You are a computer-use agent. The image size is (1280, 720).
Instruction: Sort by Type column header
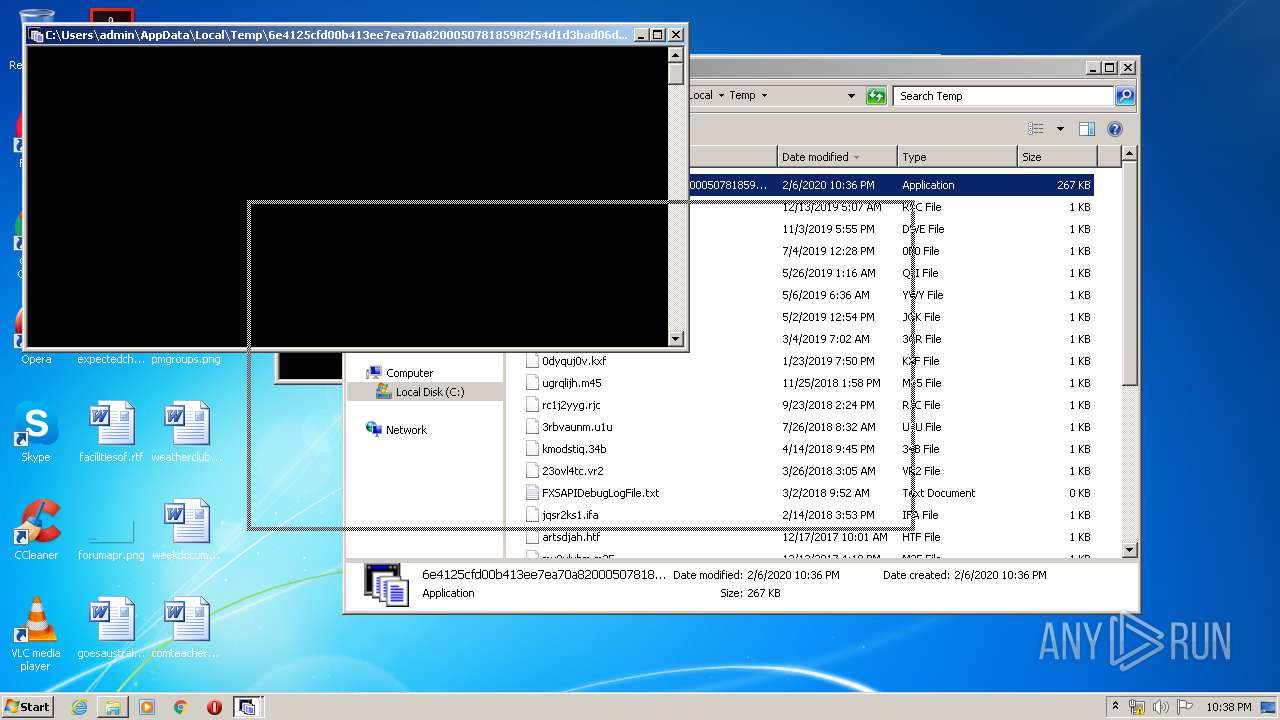pyautogui.click(x=957, y=157)
